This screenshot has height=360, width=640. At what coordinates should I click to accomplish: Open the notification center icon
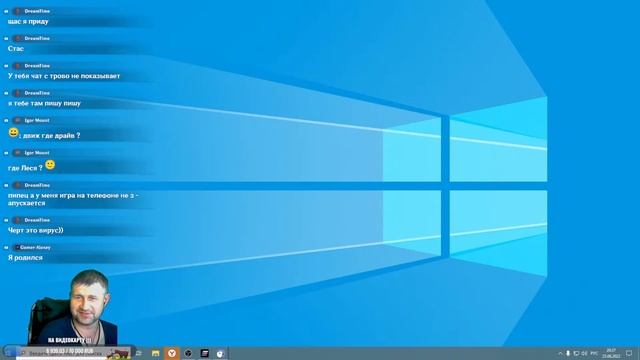coord(629,353)
